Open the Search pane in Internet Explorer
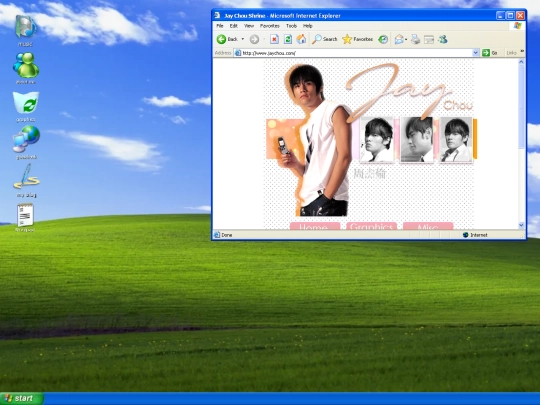This screenshot has width=540, height=405. click(324, 39)
